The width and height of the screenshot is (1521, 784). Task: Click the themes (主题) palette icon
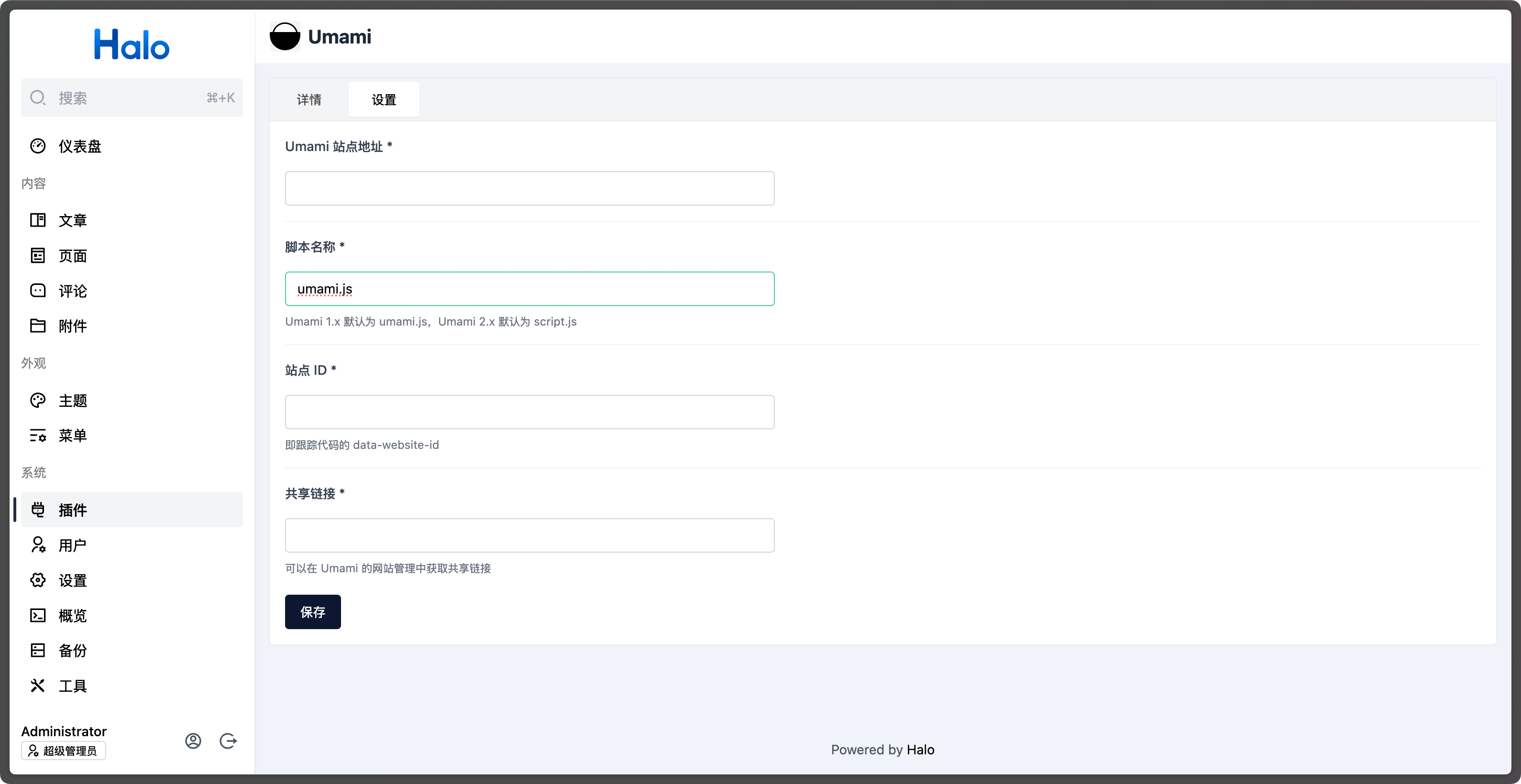pos(38,401)
